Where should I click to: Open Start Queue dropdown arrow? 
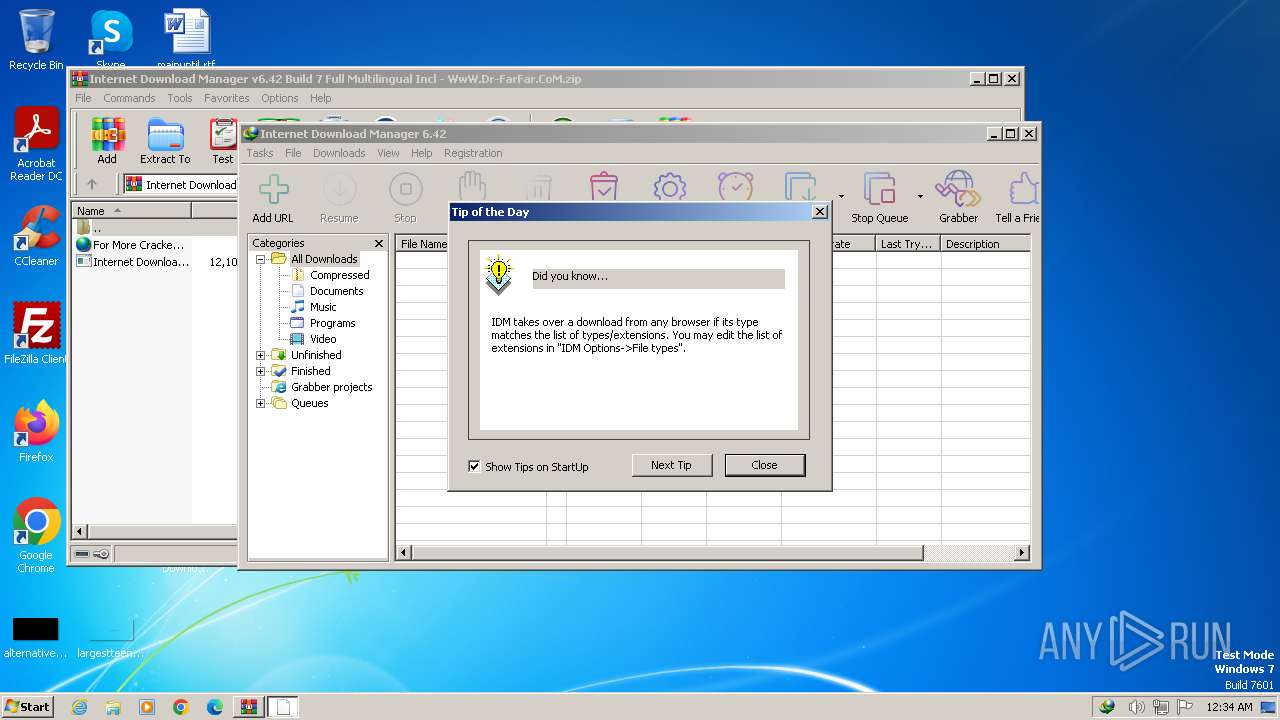(x=841, y=196)
